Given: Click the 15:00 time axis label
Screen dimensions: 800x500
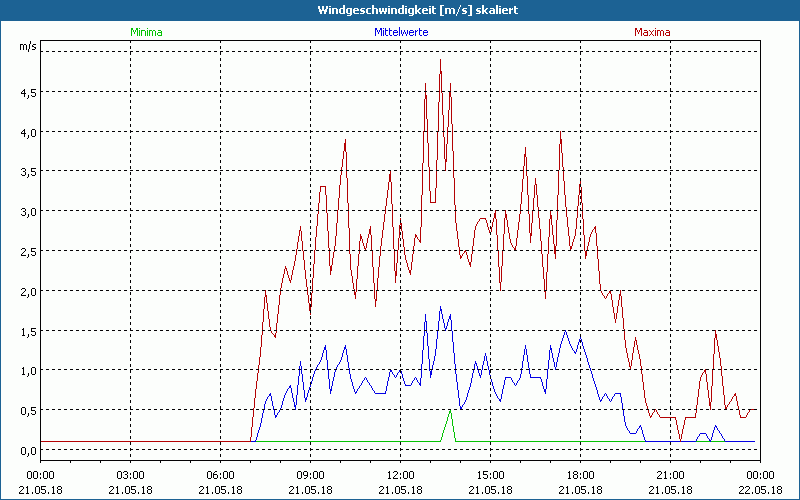Looking at the screenshot, I should (491, 475).
